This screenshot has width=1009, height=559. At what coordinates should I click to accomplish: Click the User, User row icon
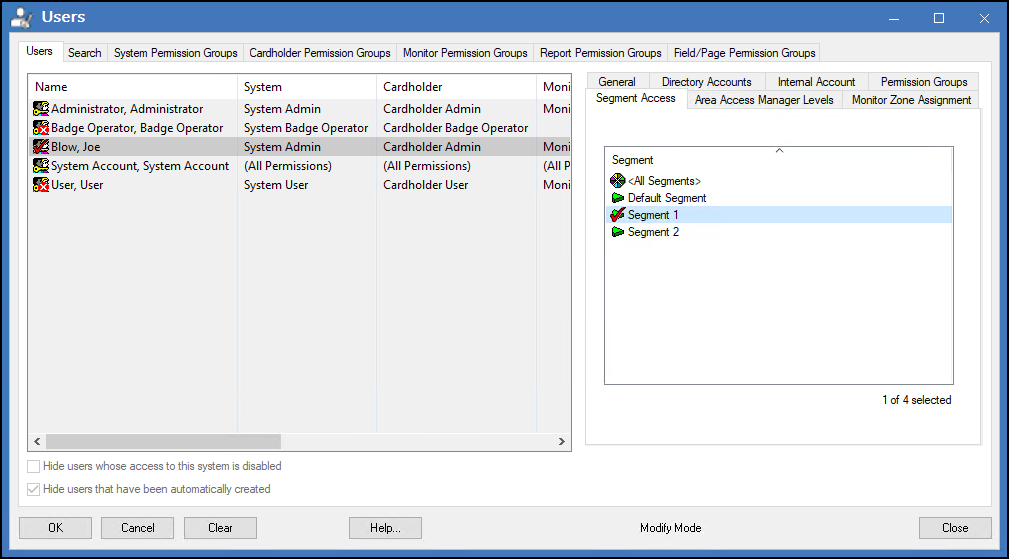pyautogui.click(x=41, y=185)
